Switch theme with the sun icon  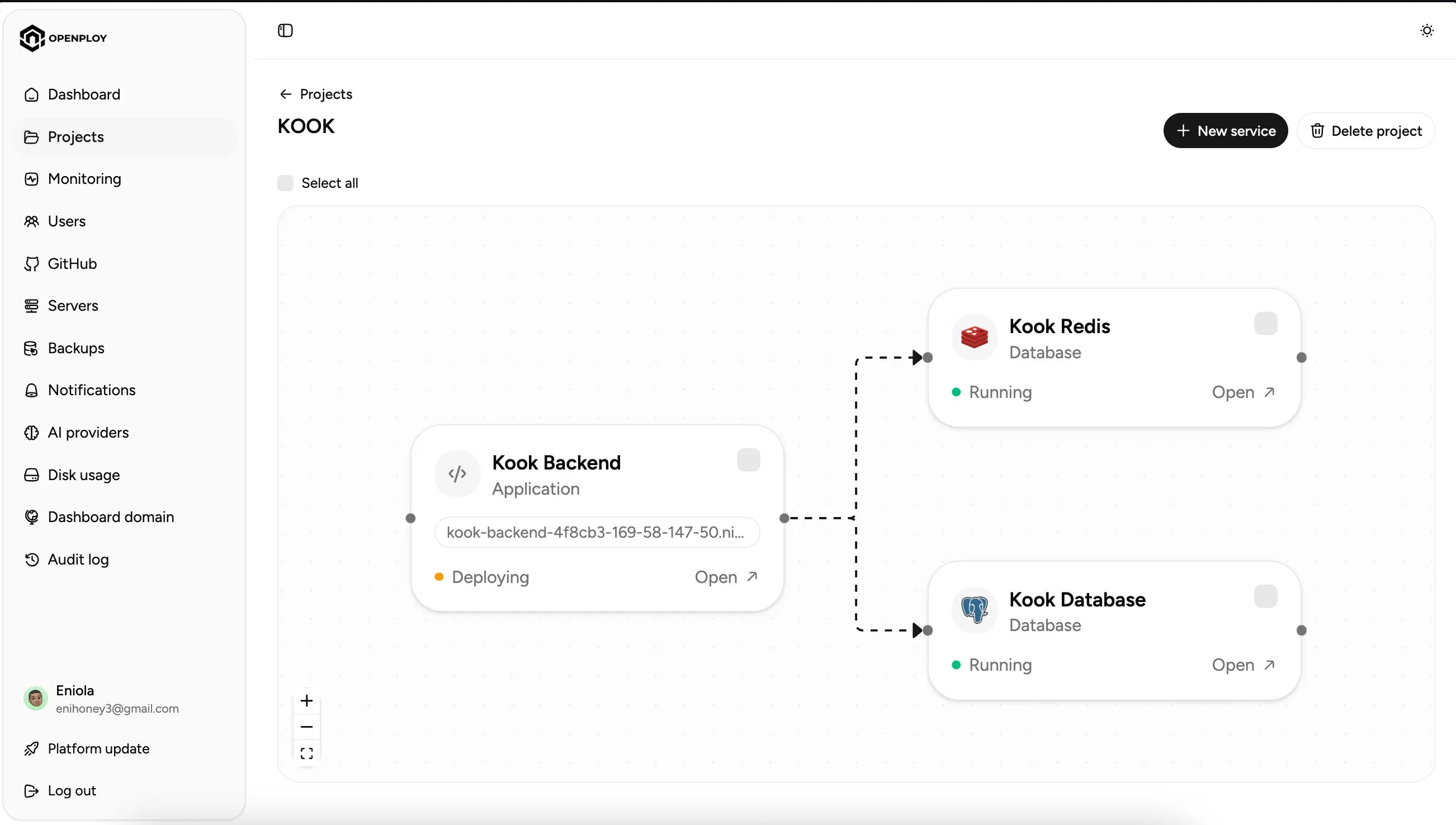(x=1426, y=31)
